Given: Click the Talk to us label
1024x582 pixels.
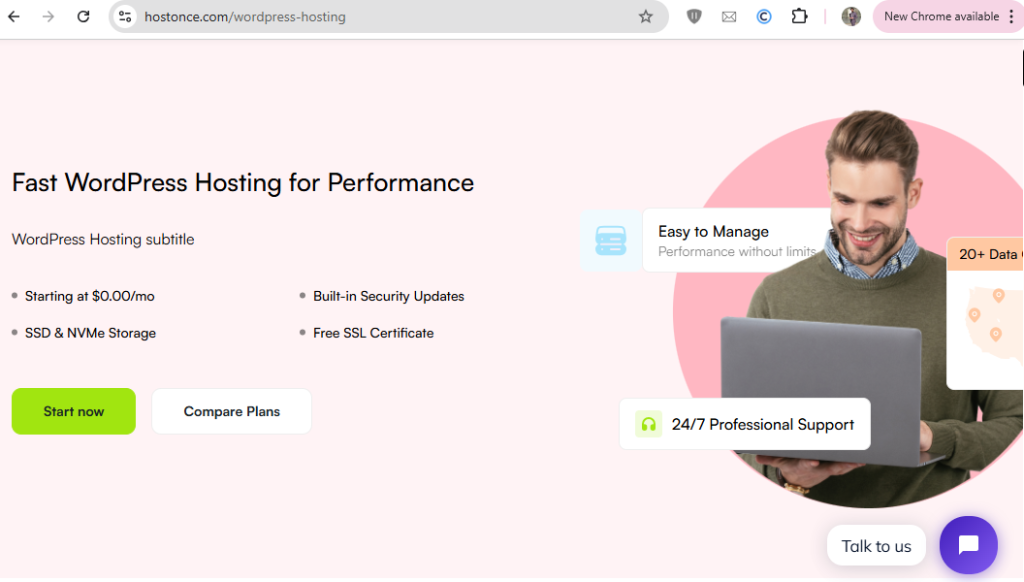Looking at the screenshot, I should (876, 546).
